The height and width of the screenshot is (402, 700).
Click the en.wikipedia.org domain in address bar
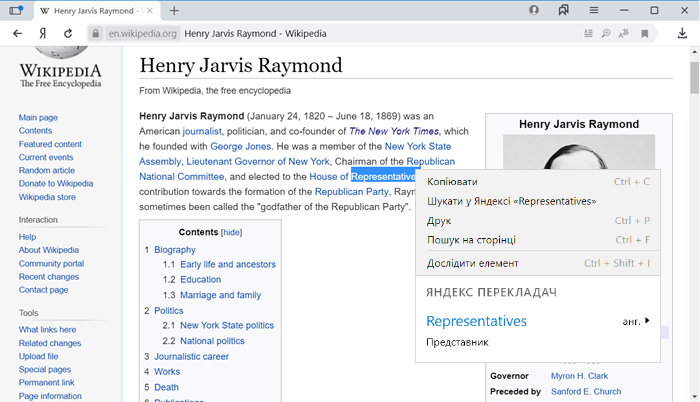[x=143, y=34]
